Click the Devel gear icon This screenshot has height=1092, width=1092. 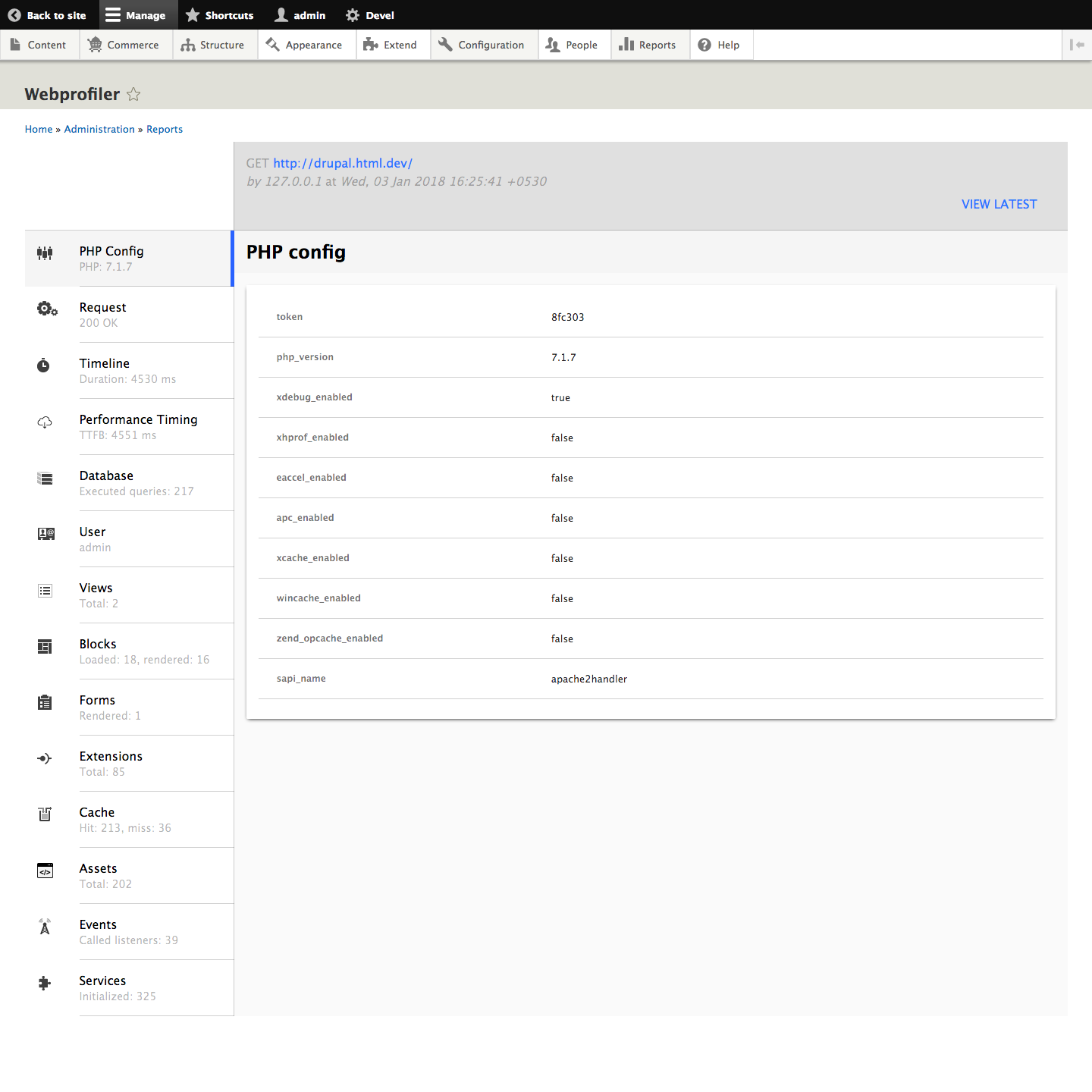pyautogui.click(x=351, y=14)
